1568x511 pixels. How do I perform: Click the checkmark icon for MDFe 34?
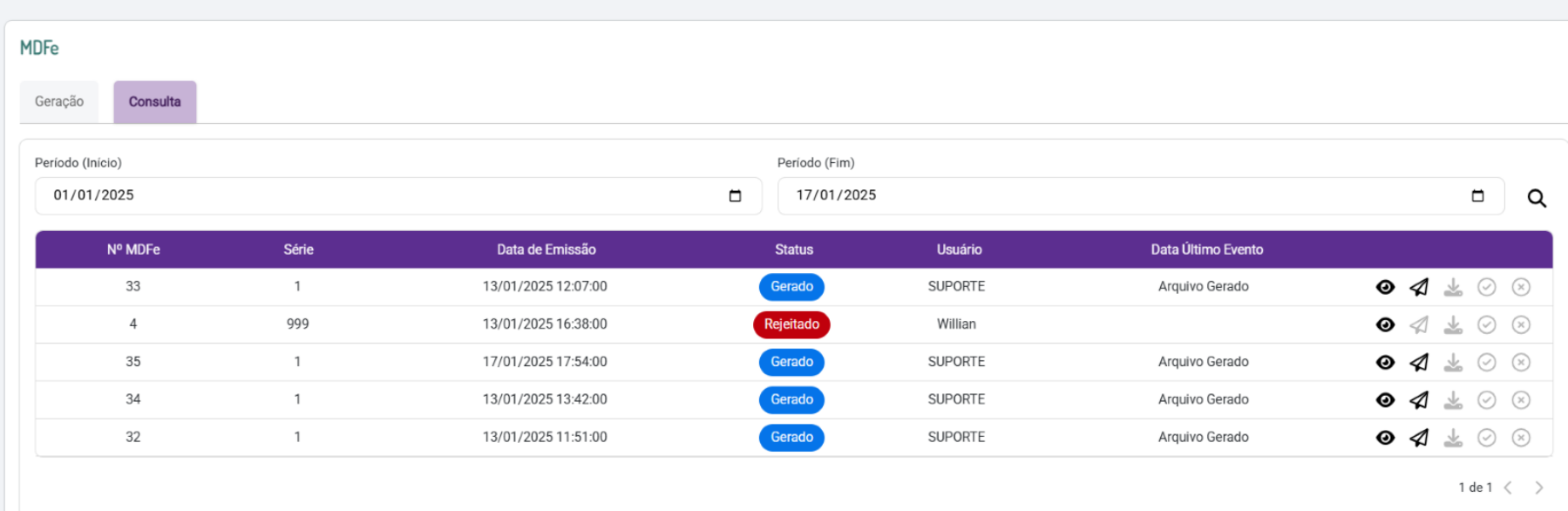(x=1487, y=399)
